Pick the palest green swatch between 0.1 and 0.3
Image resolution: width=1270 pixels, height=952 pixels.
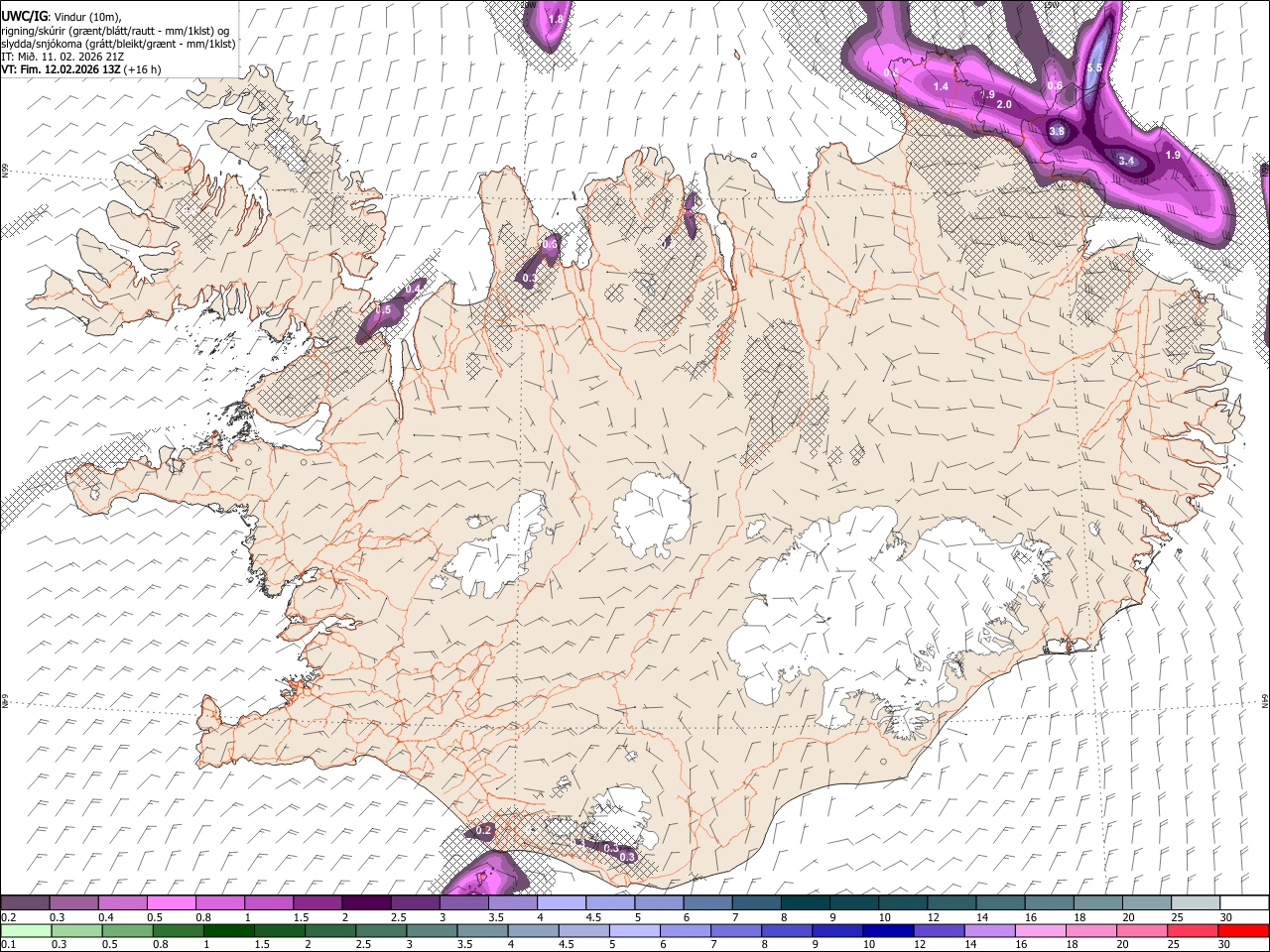pos(26,930)
